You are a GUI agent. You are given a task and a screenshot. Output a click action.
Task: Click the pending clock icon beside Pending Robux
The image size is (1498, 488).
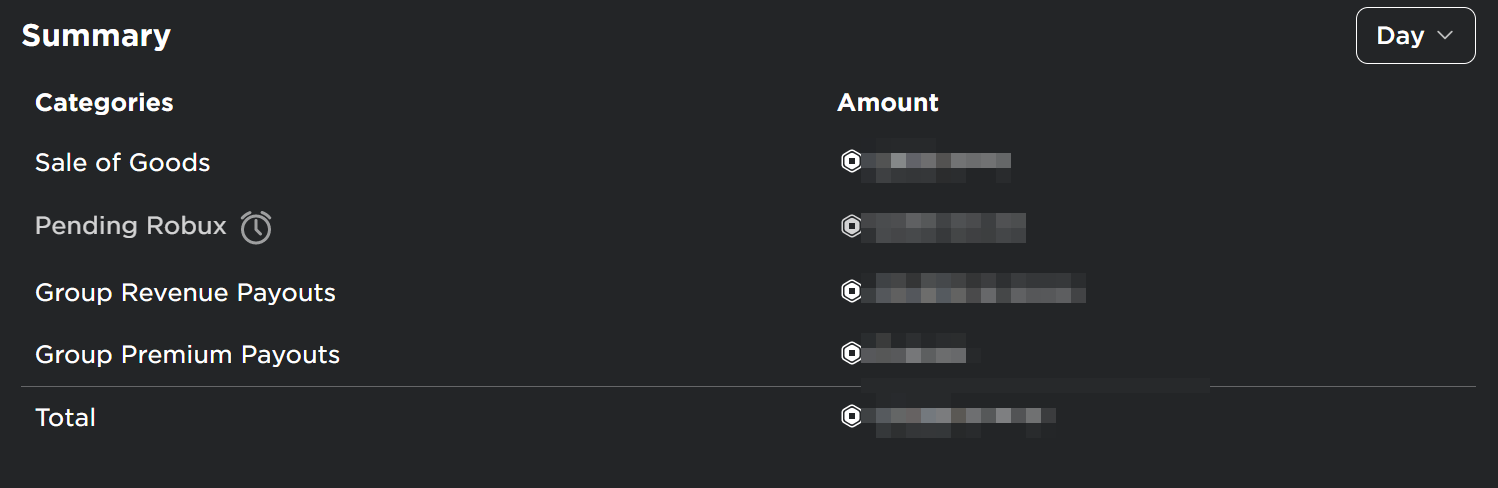pyautogui.click(x=256, y=227)
